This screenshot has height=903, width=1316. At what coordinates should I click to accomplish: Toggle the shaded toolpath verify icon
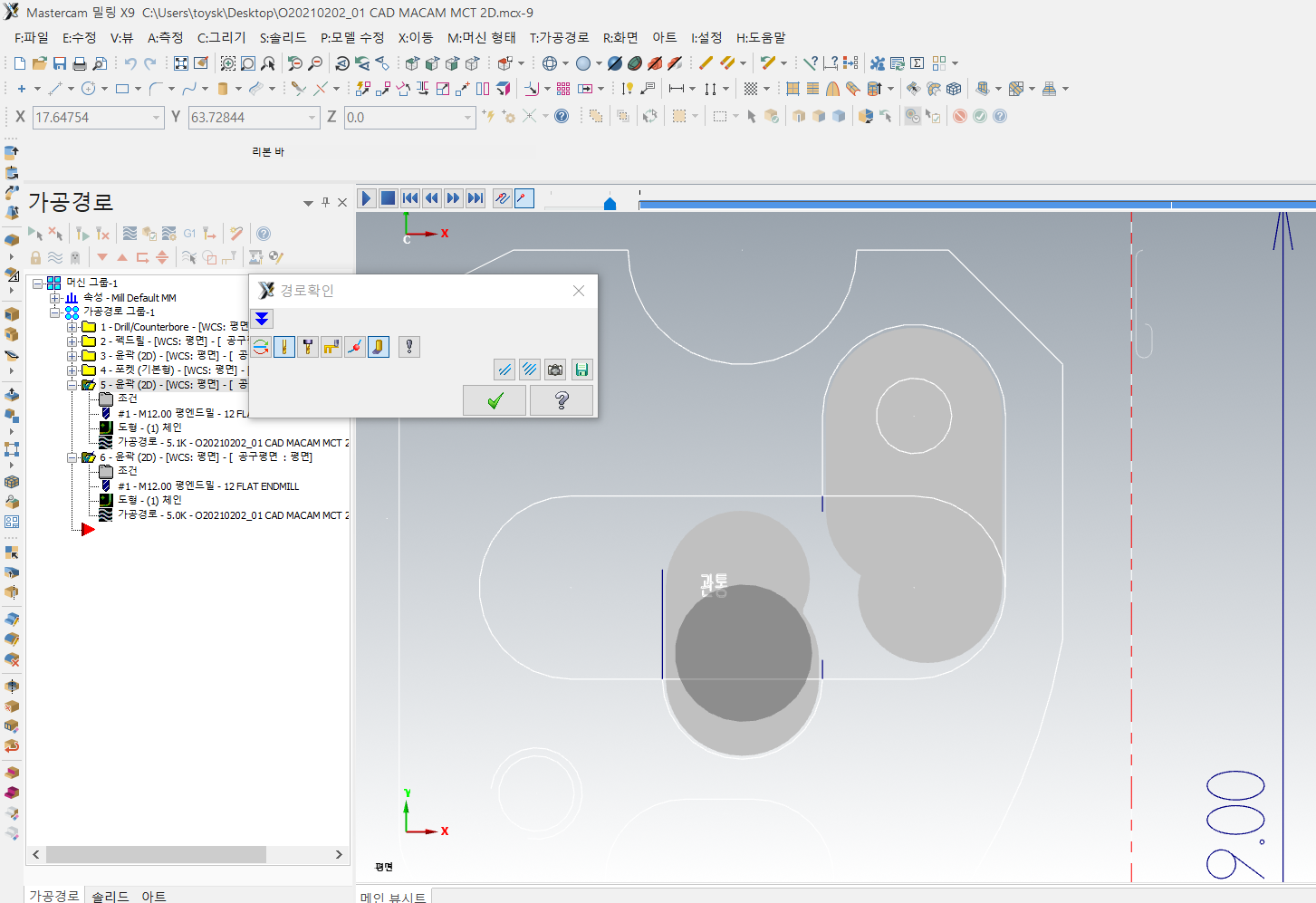click(379, 346)
